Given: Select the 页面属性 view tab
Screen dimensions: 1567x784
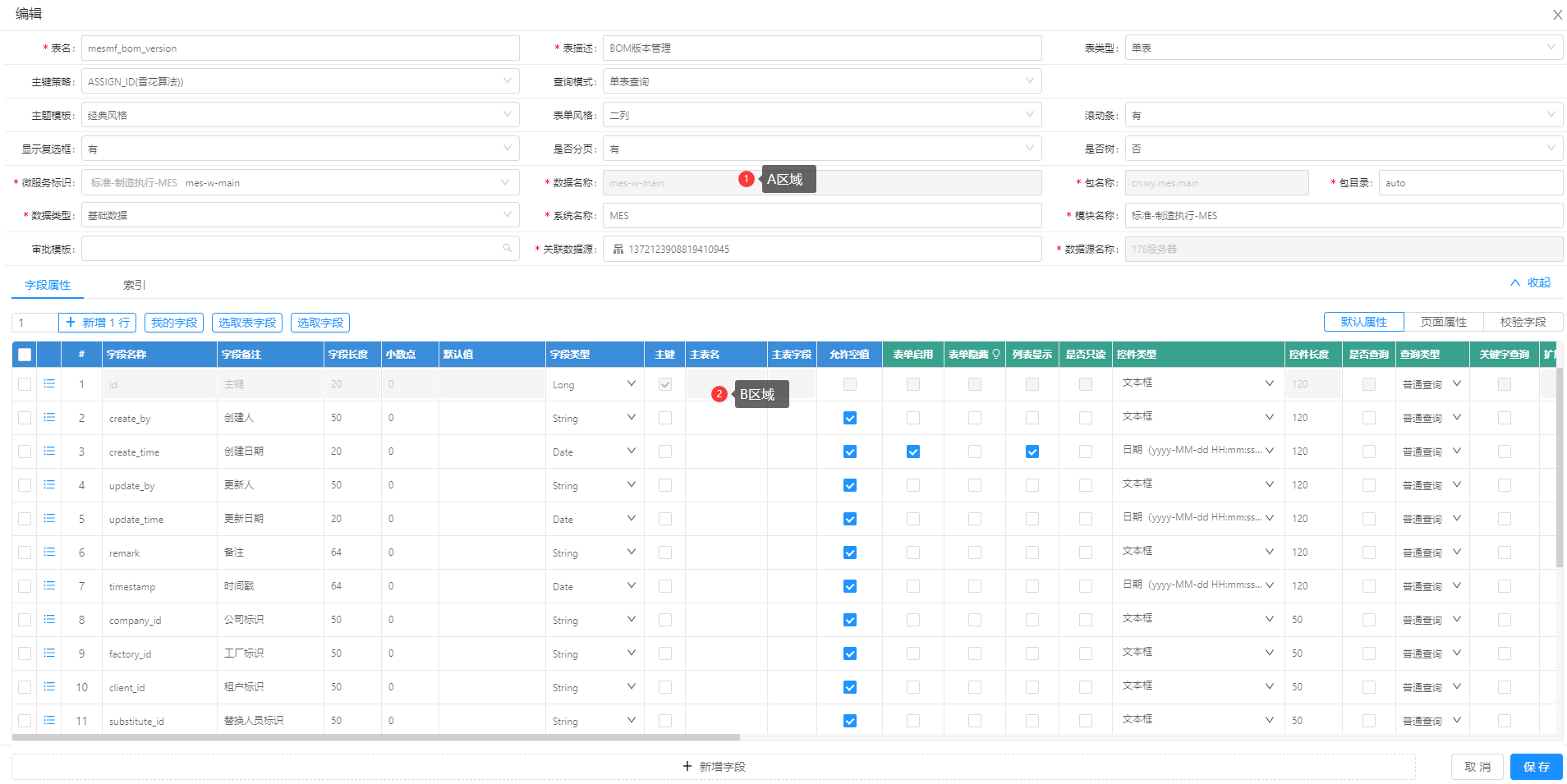Looking at the screenshot, I should pyautogui.click(x=1444, y=322).
